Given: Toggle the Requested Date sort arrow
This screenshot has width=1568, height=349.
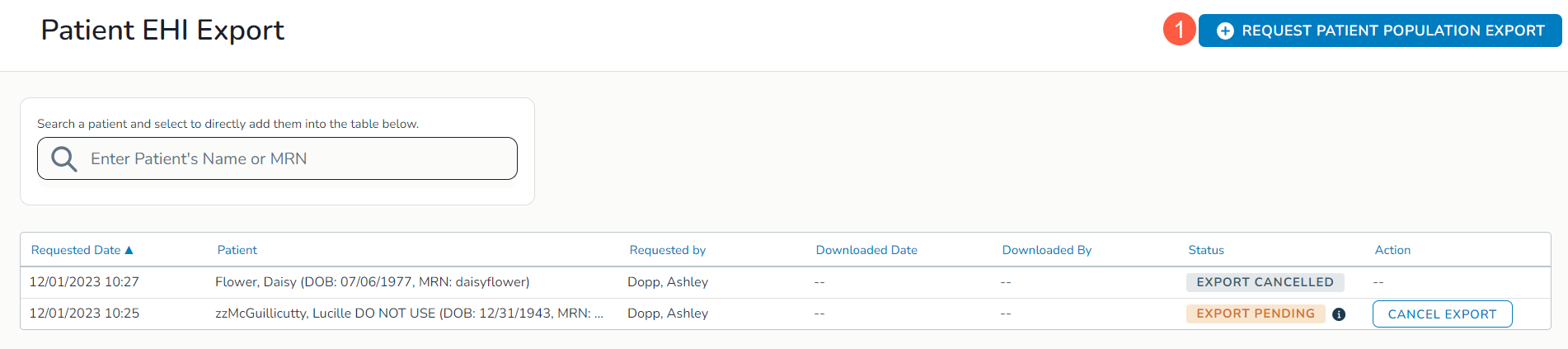Looking at the screenshot, I should [129, 250].
